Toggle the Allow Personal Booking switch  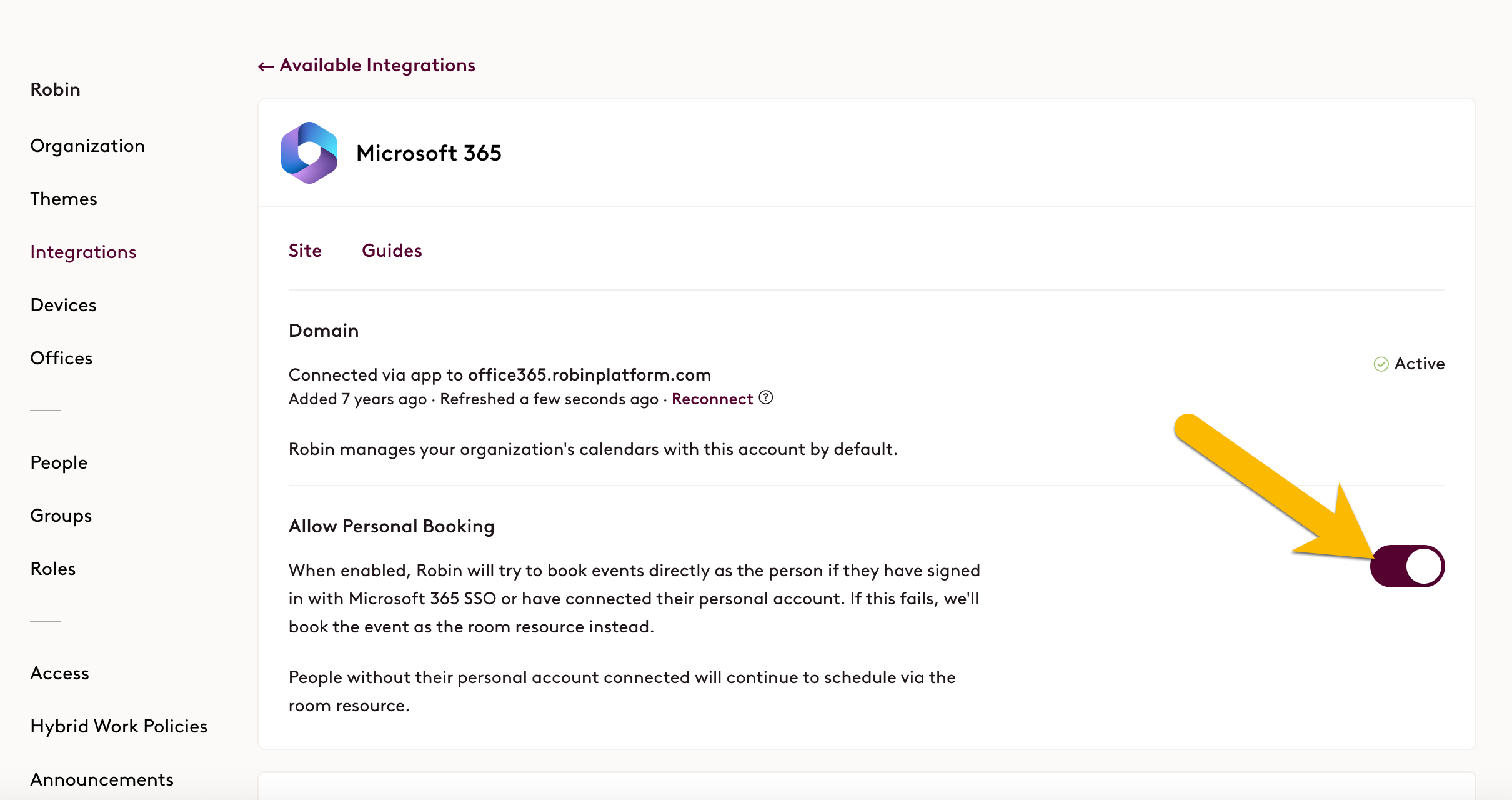[x=1407, y=566]
